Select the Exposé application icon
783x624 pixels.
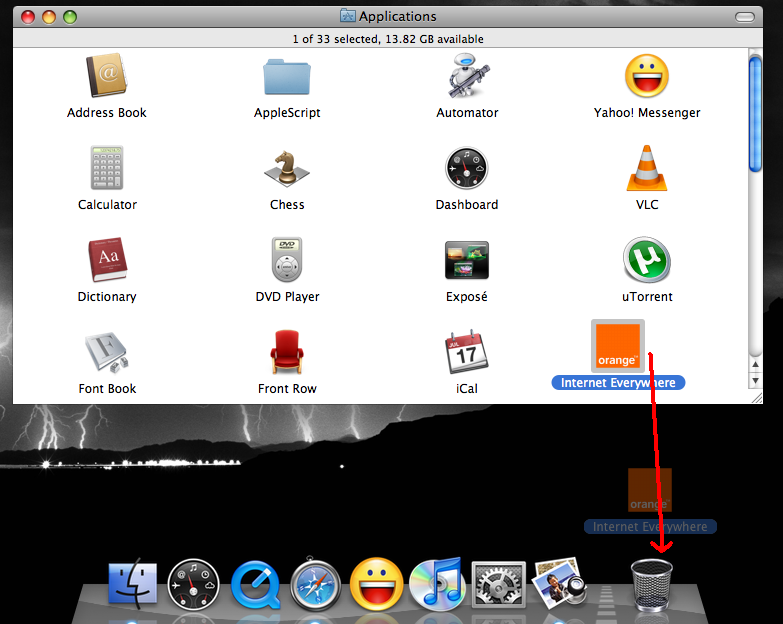[x=466, y=260]
